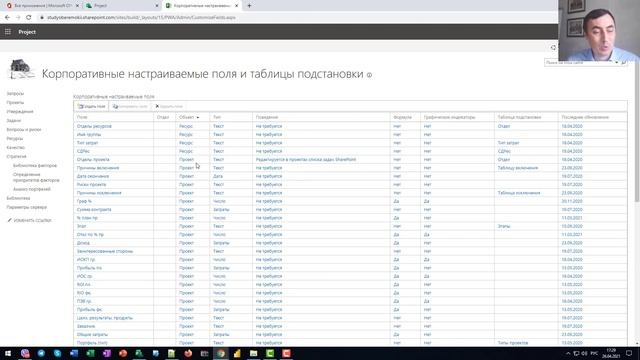Open the search scope dropdown arrow
Viewport: 640px width, 360px height.
(x=616, y=62)
